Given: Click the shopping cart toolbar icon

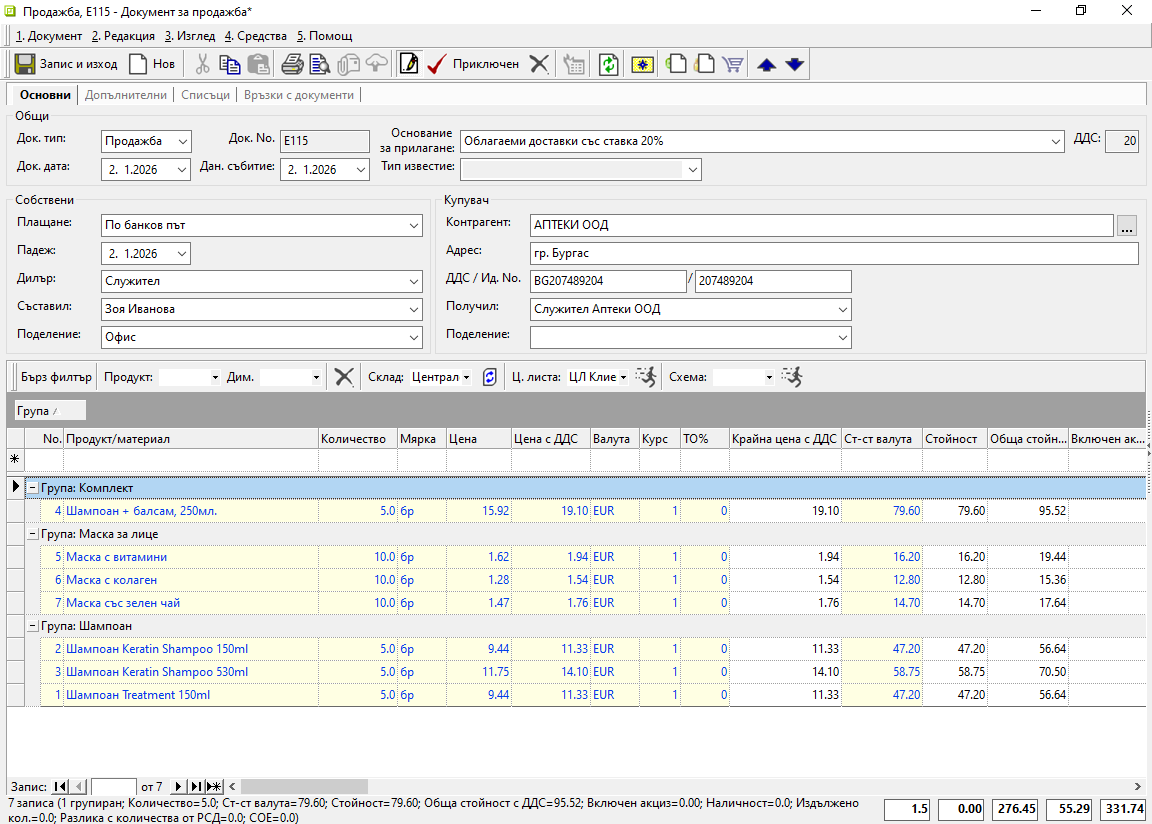Looking at the screenshot, I should [x=733, y=64].
